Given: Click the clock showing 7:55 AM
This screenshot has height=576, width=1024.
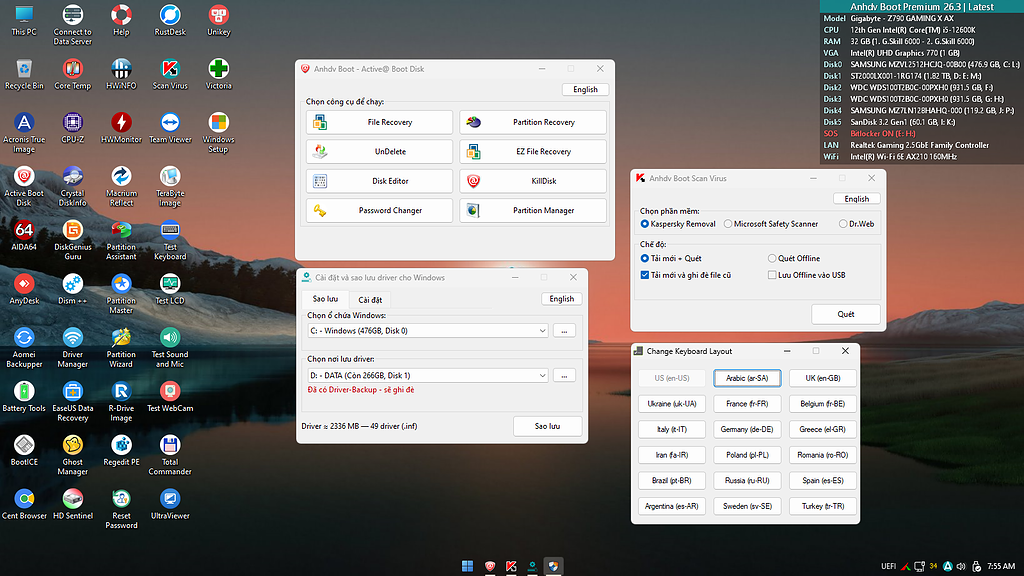Looking at the screenshot, I should tap(1001, 566).
